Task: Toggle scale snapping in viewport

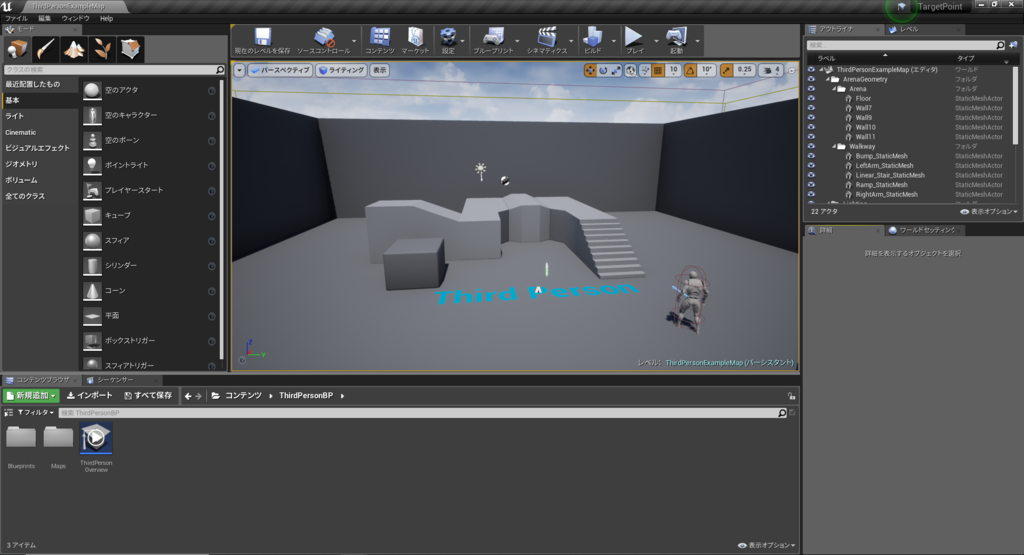Action: tap(726, 70)
